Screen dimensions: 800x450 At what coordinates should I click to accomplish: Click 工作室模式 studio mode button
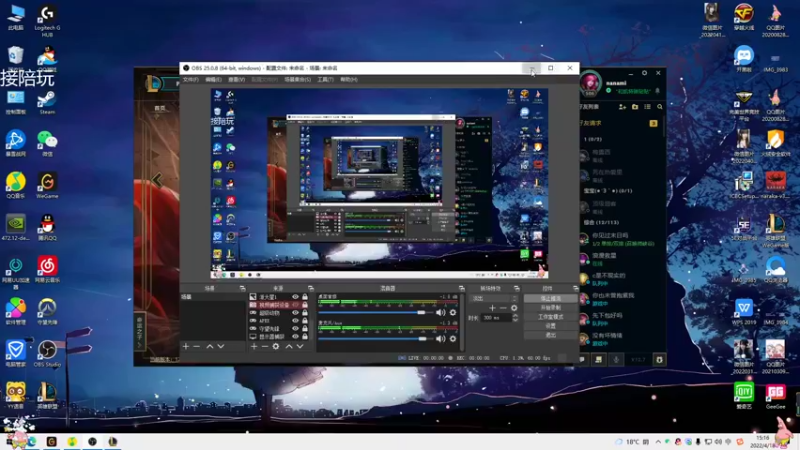click(551, 317)
